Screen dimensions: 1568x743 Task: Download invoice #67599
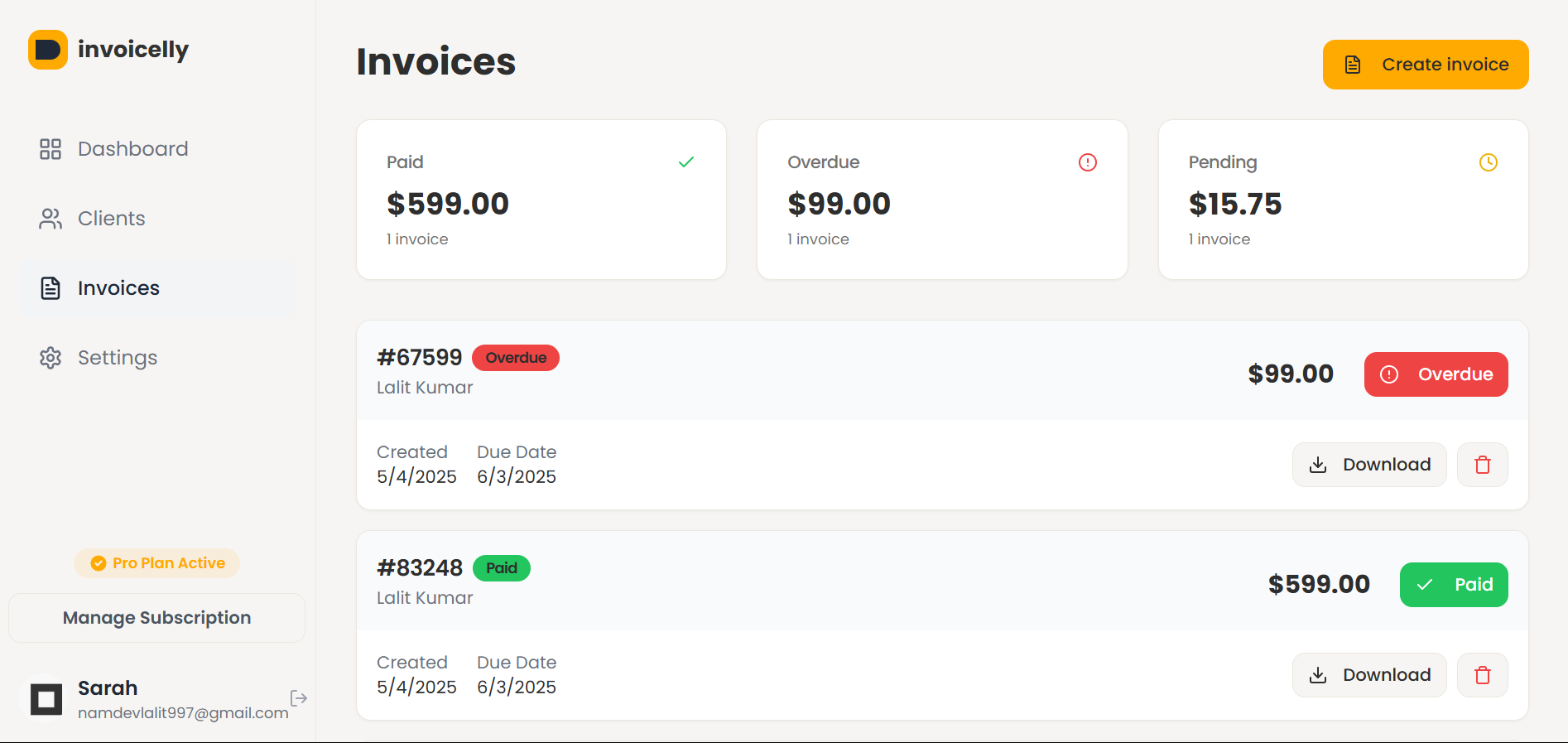tap(1368, 465)
